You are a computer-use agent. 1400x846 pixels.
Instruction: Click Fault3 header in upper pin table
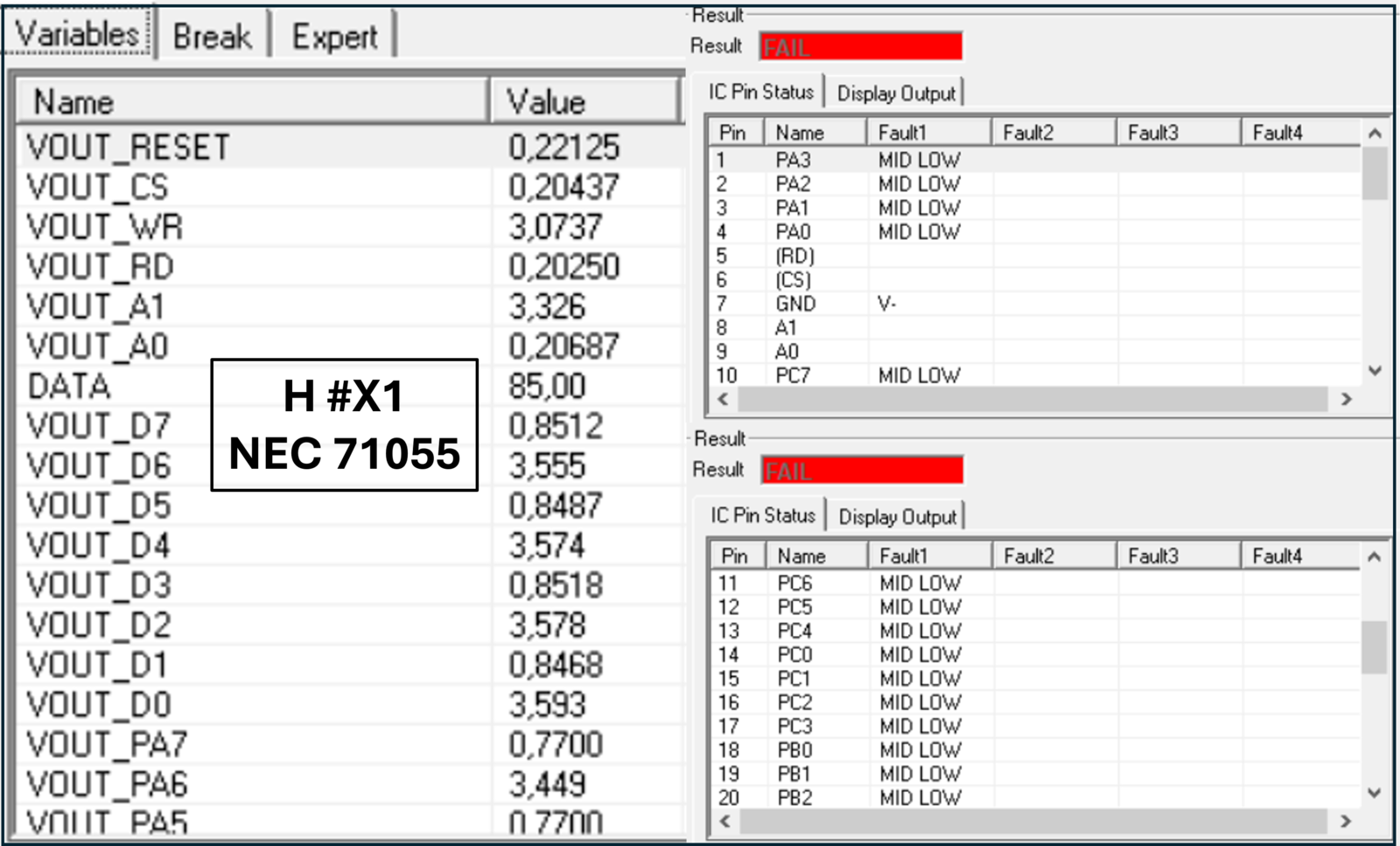coord(1179,133)
